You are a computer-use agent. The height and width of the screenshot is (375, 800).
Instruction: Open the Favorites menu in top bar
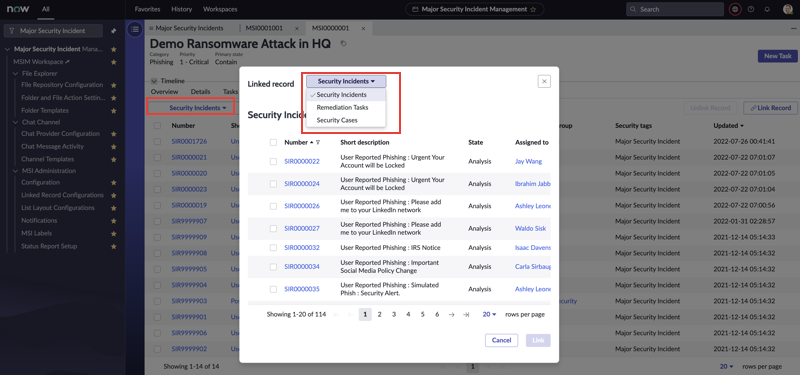point(147,9)
